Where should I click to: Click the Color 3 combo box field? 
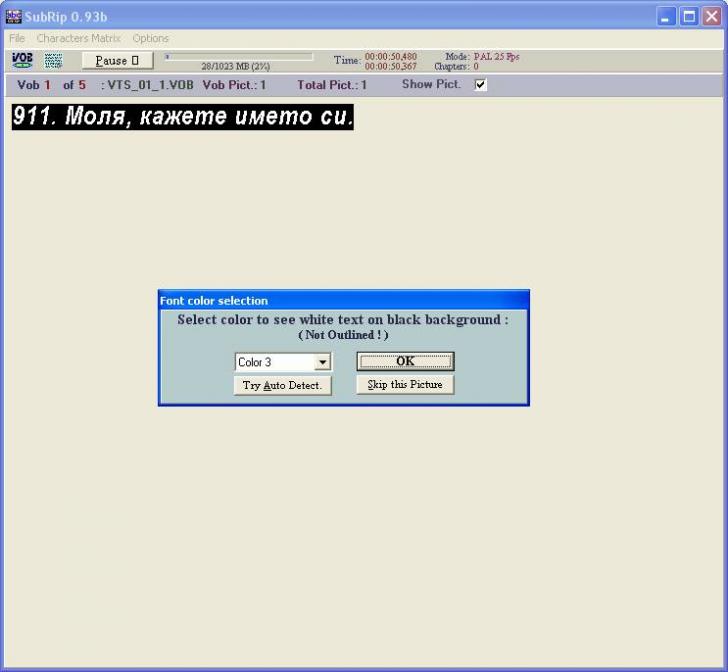tap(274, 362)
